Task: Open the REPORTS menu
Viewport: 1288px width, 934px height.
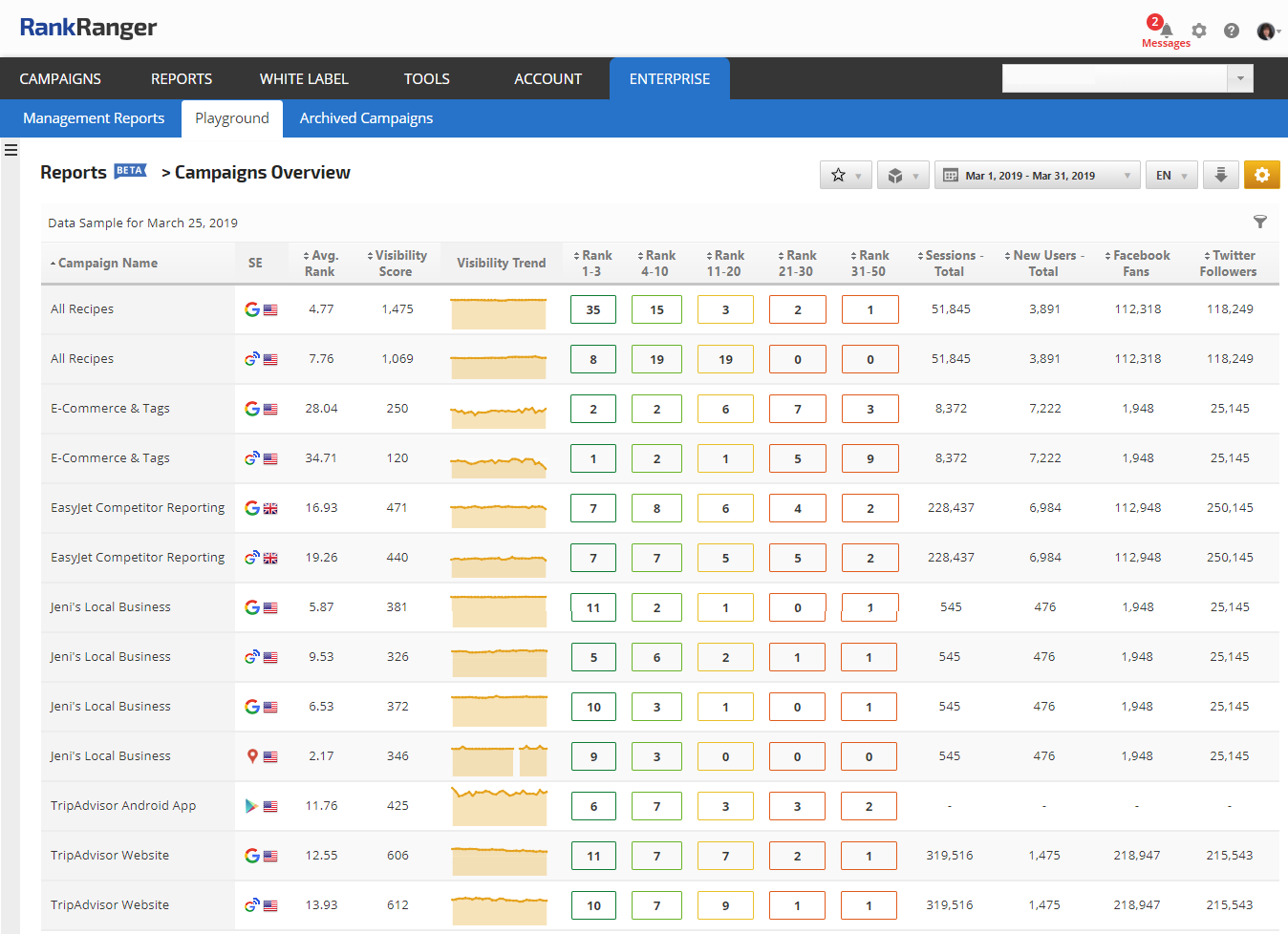Action: [x=182, y=78]
